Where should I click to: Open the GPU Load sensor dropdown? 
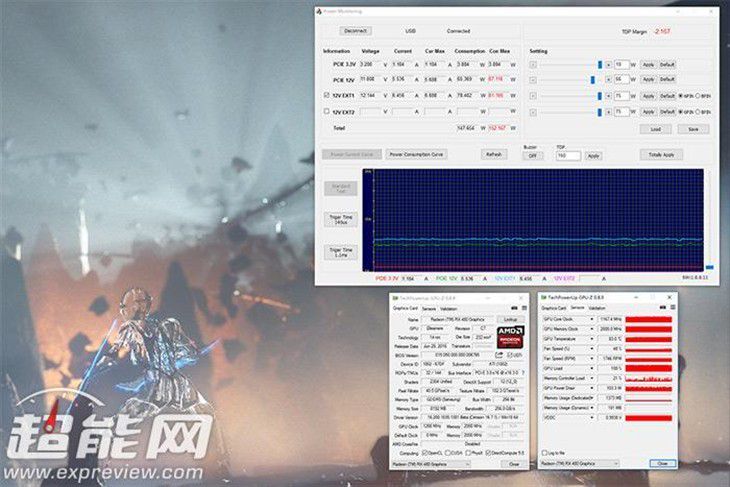(x=592, y=368)
